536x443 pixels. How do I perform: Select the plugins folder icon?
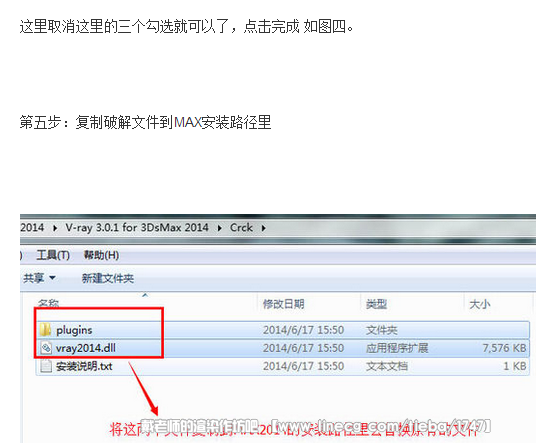pyautogui.click(x=45, y=330)
